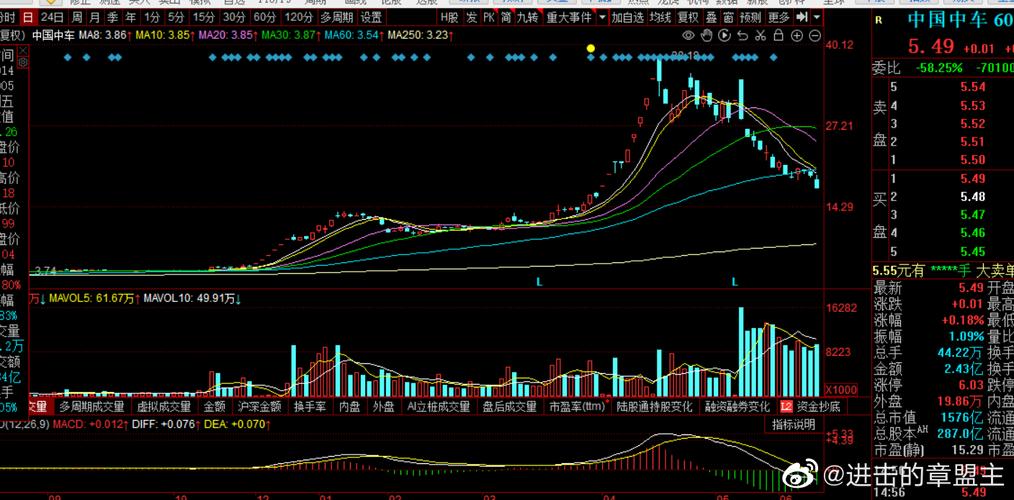Select the 30分 minute chart tab

234,17
